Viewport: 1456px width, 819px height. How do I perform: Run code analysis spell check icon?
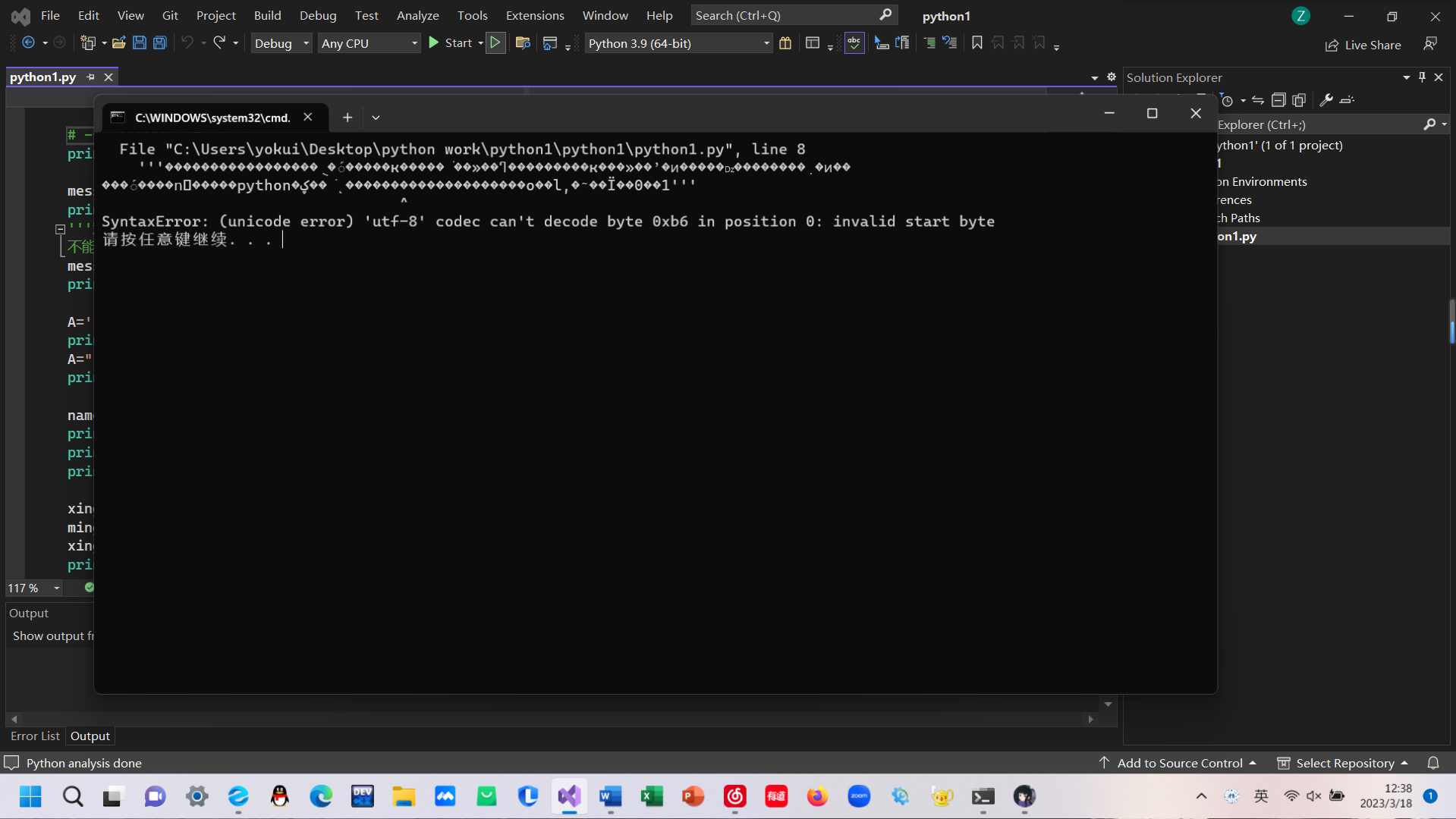tap(854, 42)
